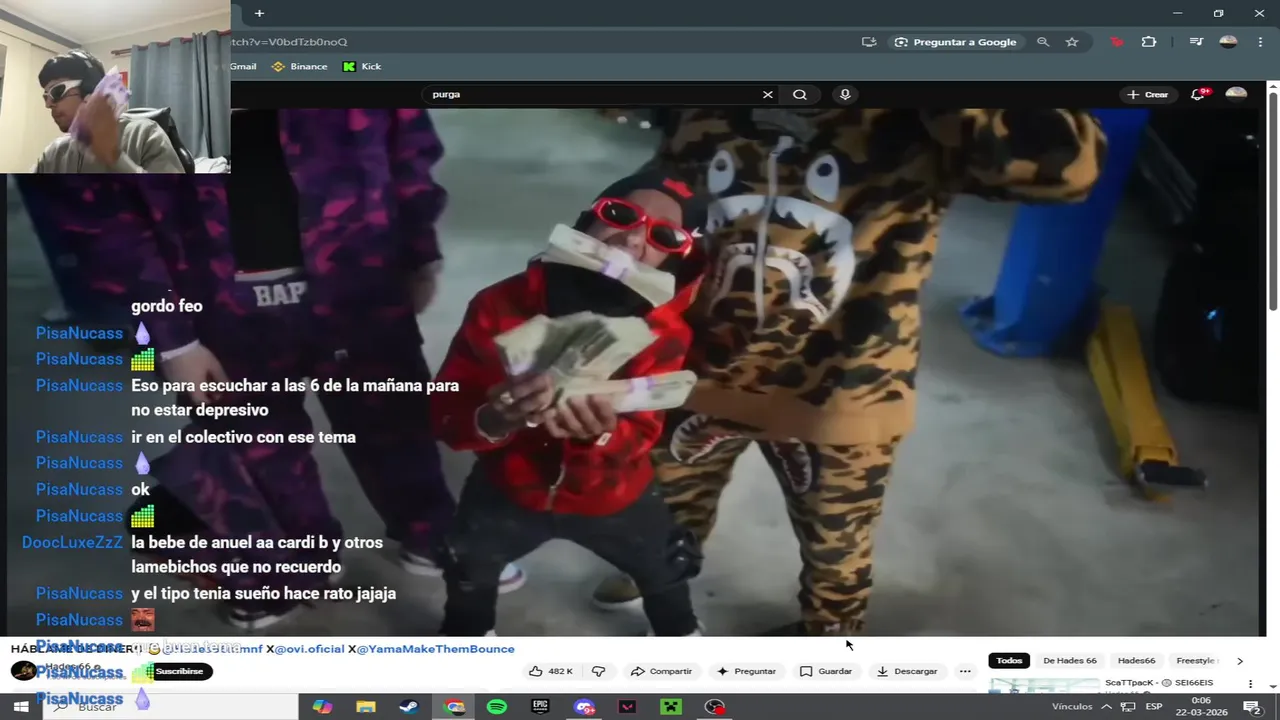Open a new browser tab with plus
This screenshot has height=720, width=1280.
259,13
